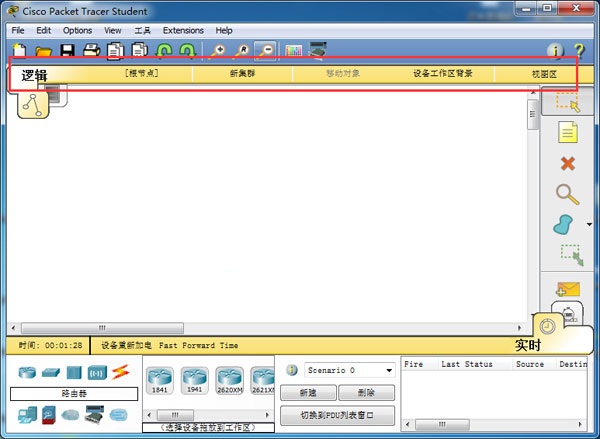Redo the last action
600x439 pixels.
(x=188, y=51)
